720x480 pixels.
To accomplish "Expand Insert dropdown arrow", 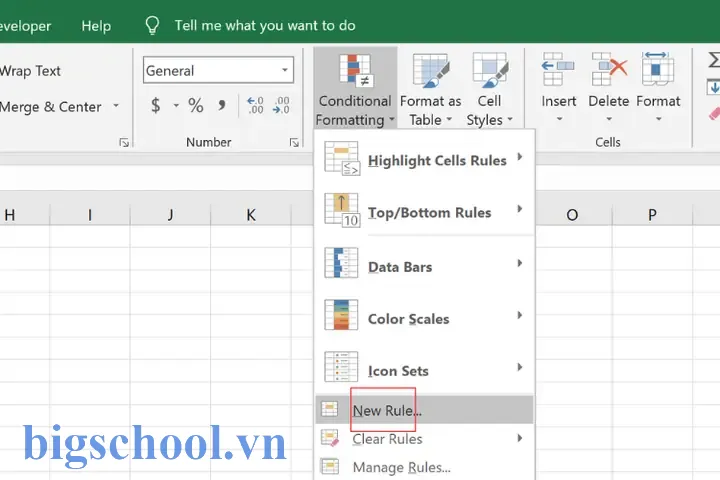I will click(559, 119).
